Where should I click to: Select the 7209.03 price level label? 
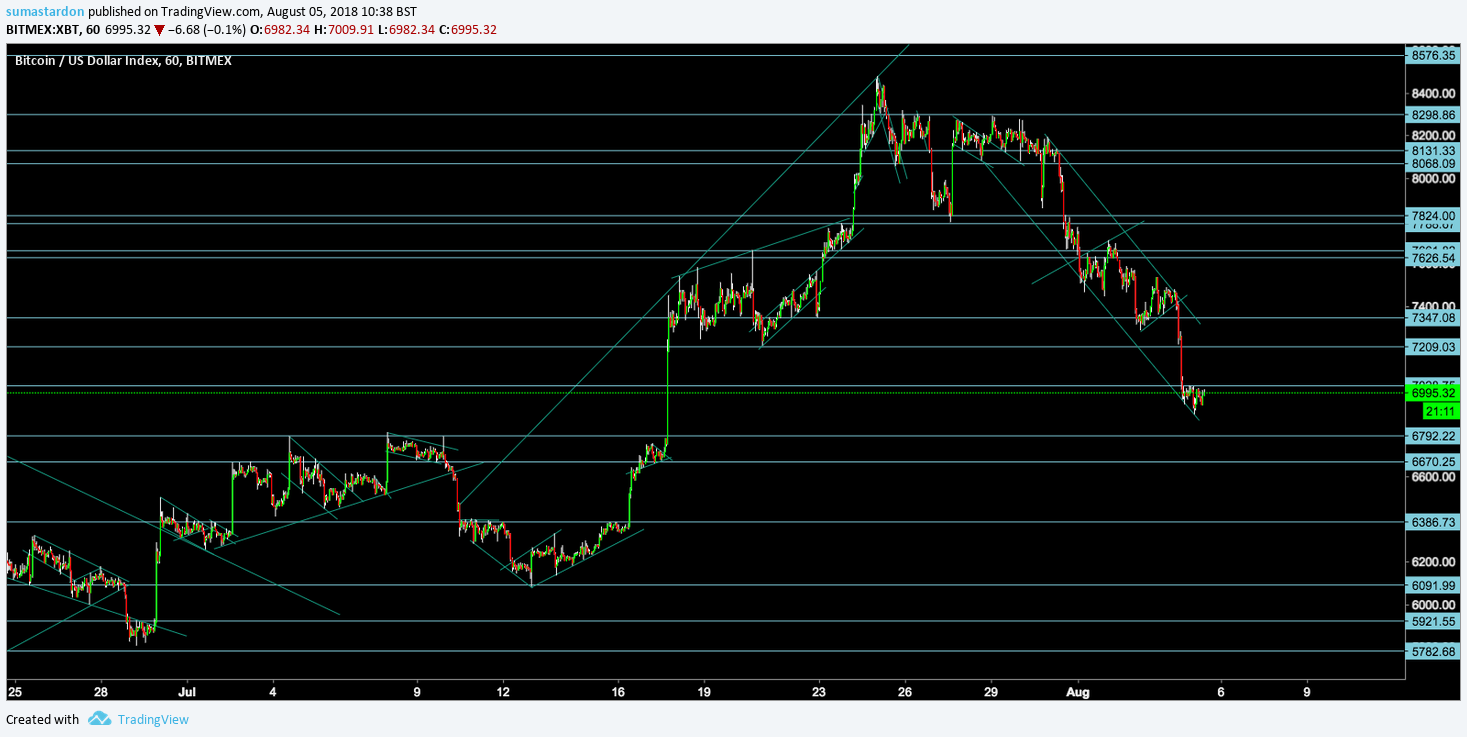[x=1433, y=347]
